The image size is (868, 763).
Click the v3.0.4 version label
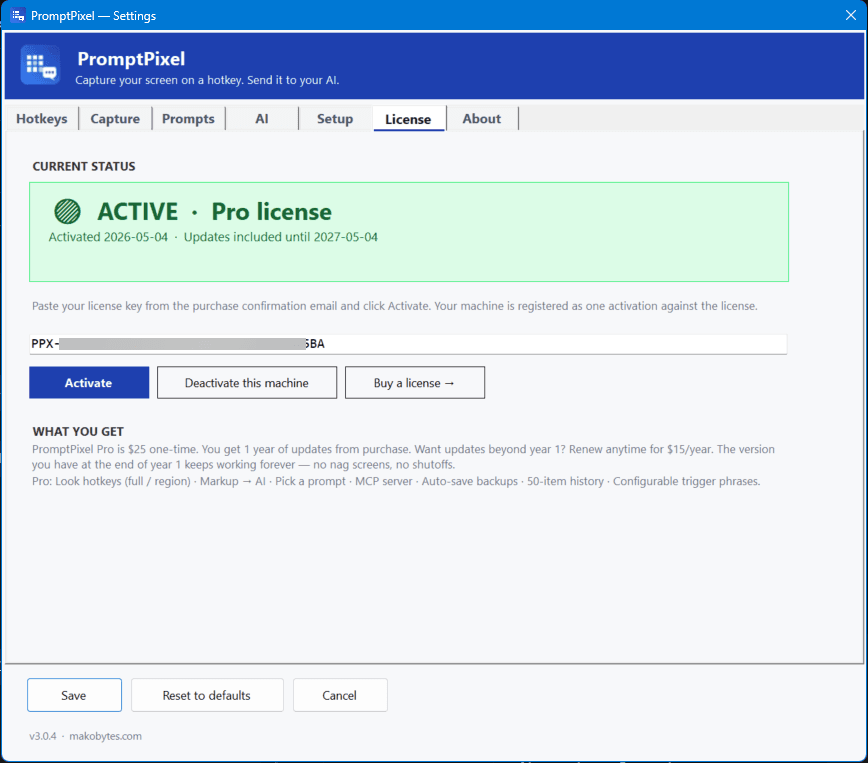43,736
